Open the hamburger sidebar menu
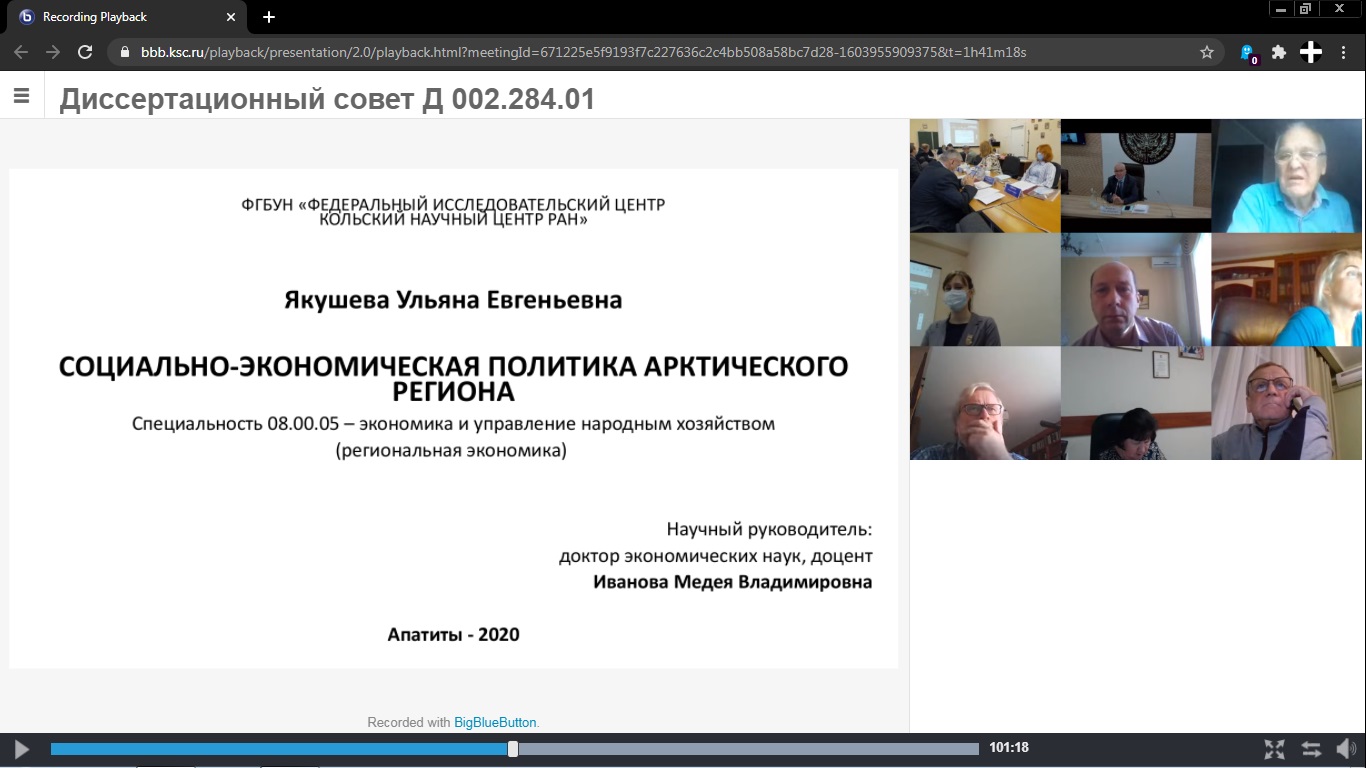The height and width of the screenshot is (768, 1366). (21, 97)
